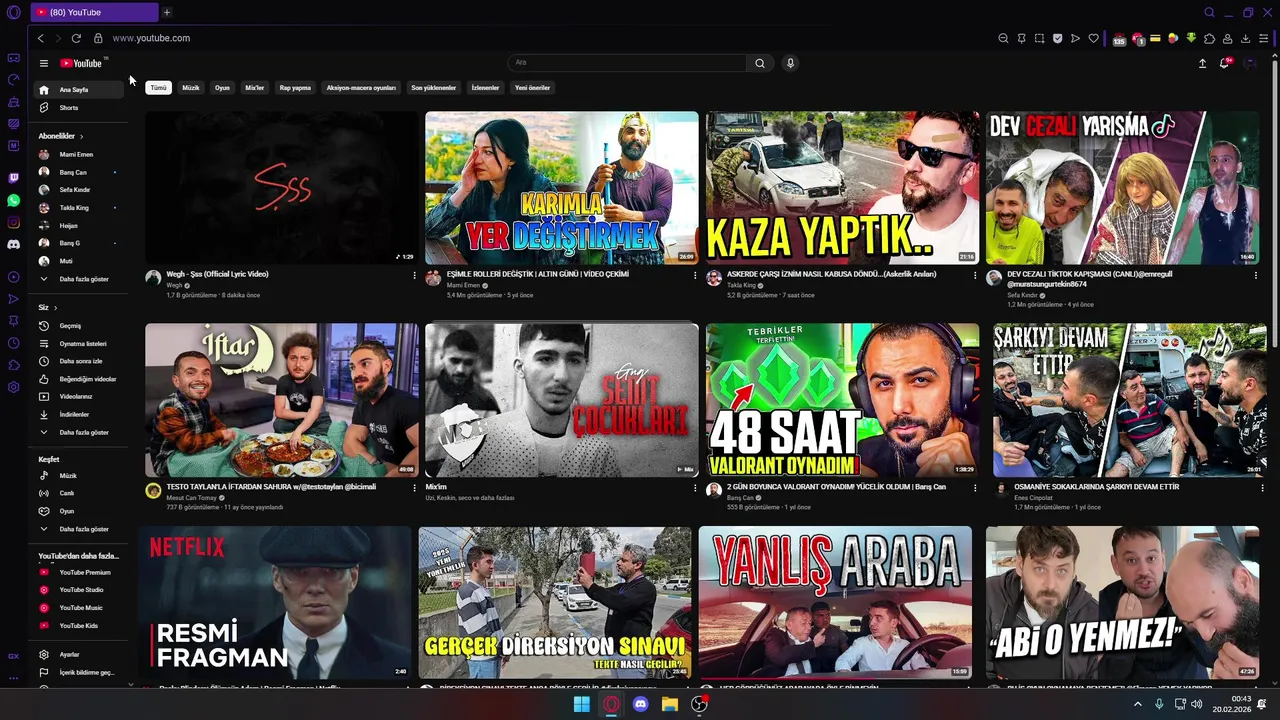1280x720 pixels.
Task: Open Twitch in the Opera GX sidebar
Action: (13, 178)
